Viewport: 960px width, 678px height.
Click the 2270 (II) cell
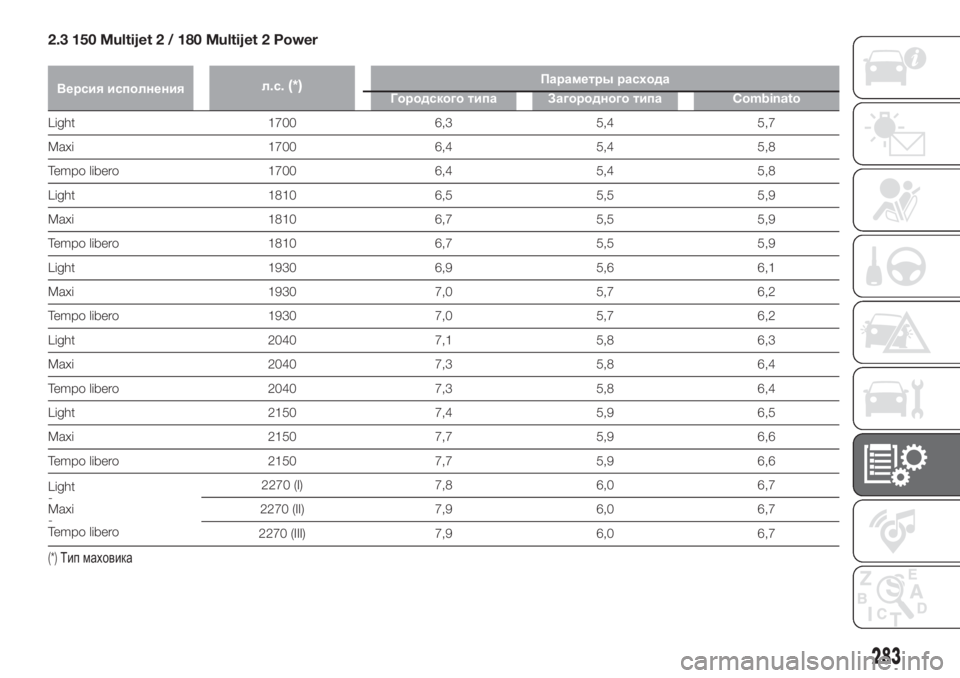coord(282,509)
